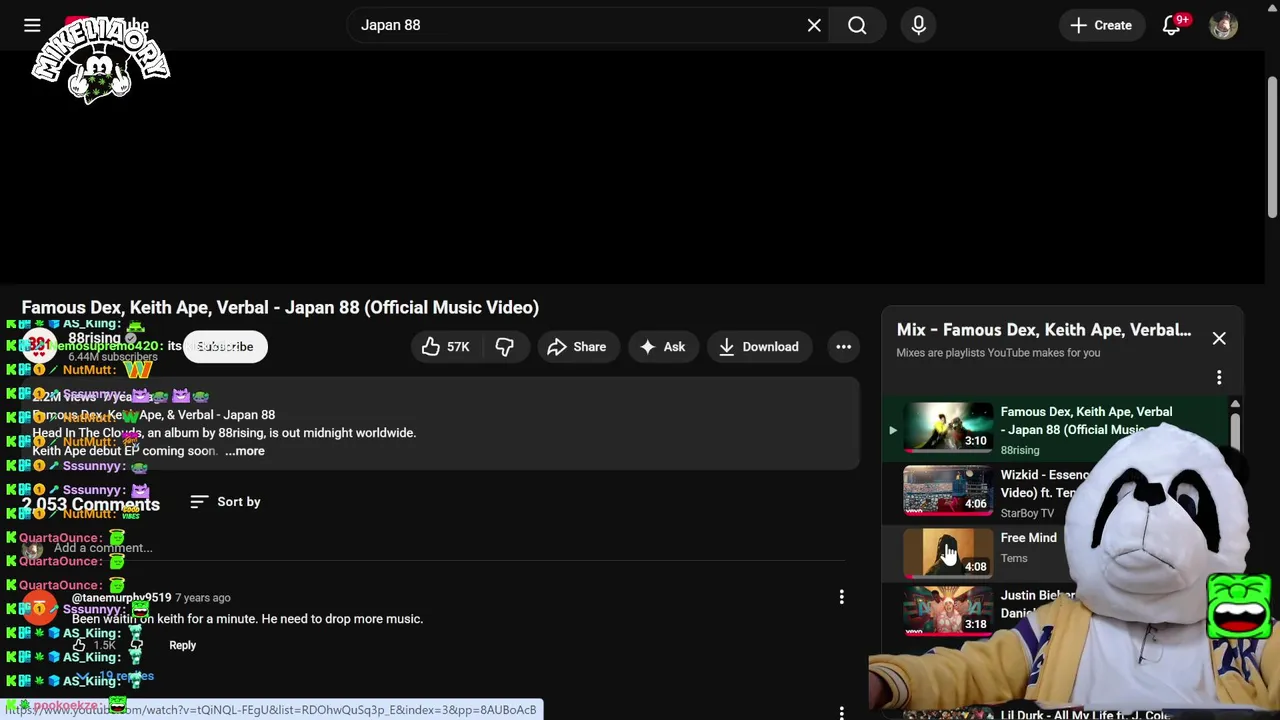
Task: Open options for the comment below tanemurphy9519
Action: (x=841, y=712)
